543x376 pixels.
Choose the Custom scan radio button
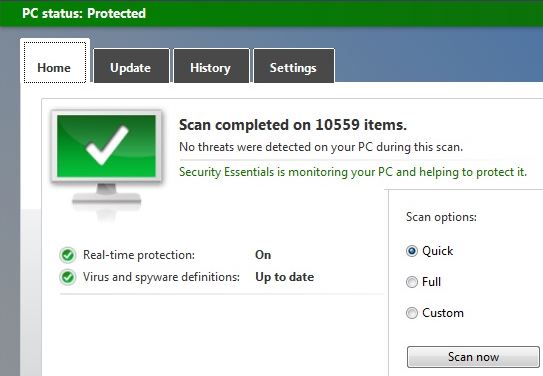[x=412, y=313]
